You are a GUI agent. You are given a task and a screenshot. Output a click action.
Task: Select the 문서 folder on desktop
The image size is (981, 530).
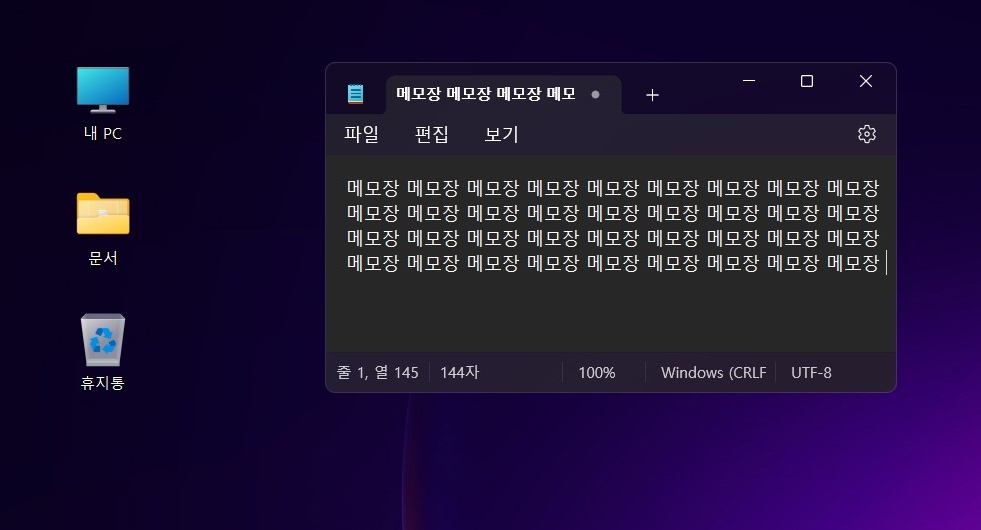click(103, 229)
